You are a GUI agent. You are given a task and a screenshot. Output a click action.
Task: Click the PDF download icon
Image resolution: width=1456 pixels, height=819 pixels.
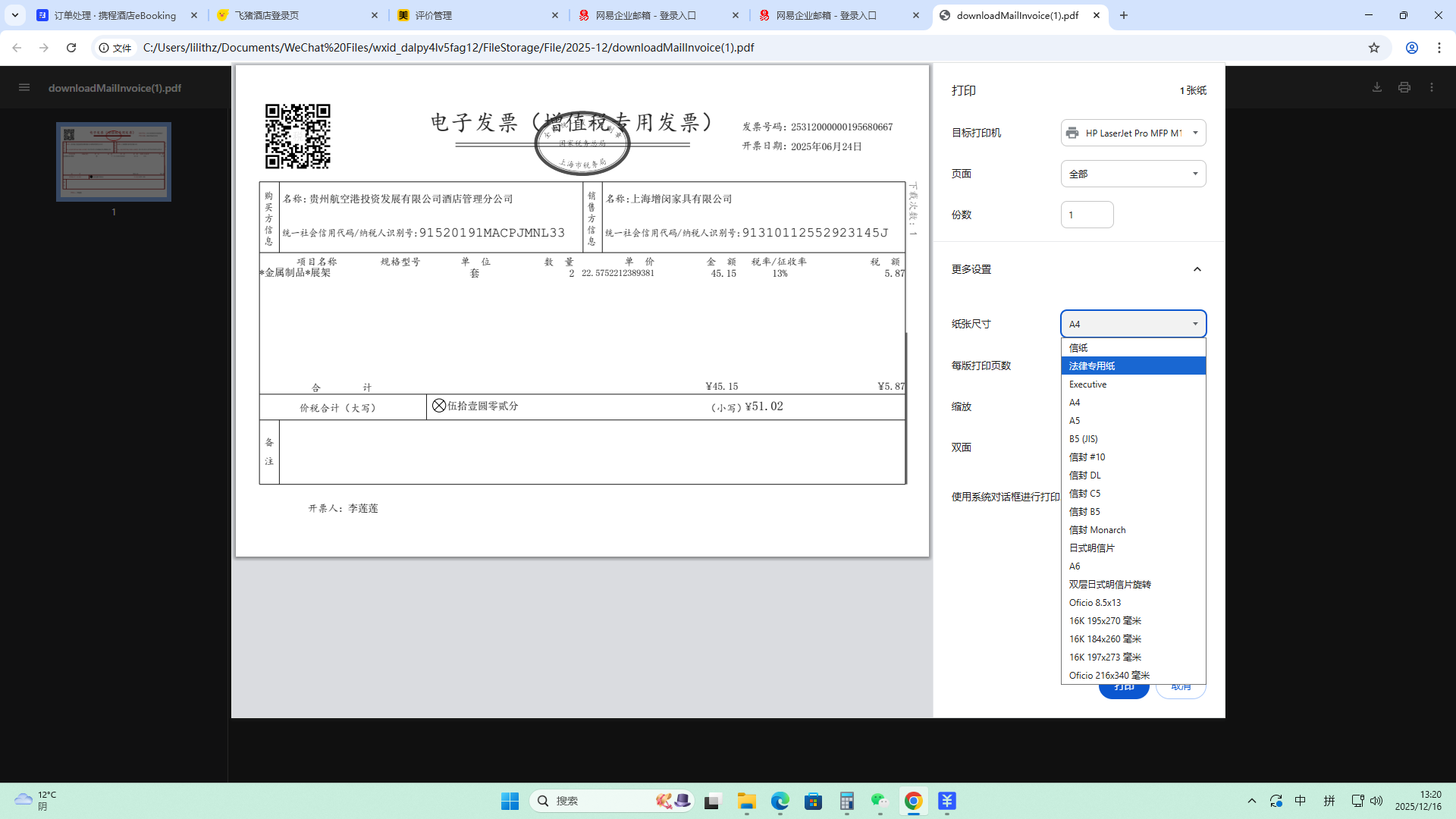pyautogui.click(x=1377, y=88)
